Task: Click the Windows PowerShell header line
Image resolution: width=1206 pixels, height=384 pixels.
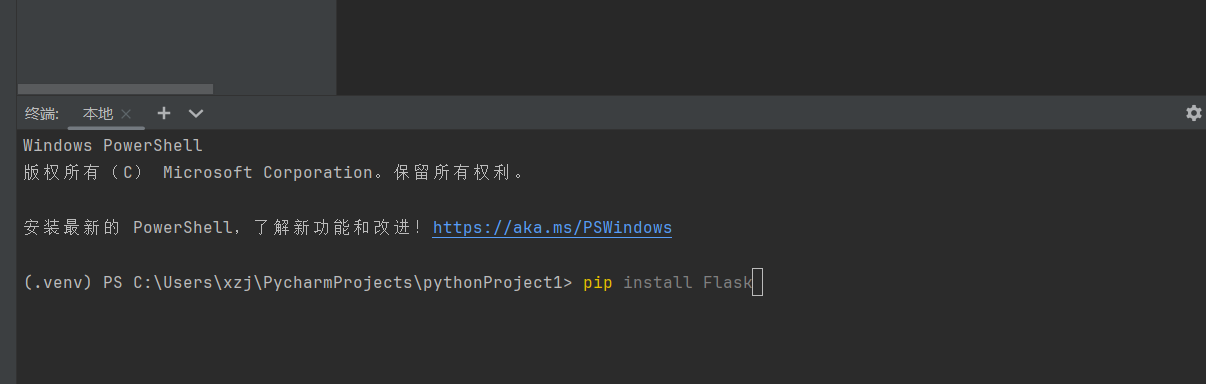Action: point(113,146)
